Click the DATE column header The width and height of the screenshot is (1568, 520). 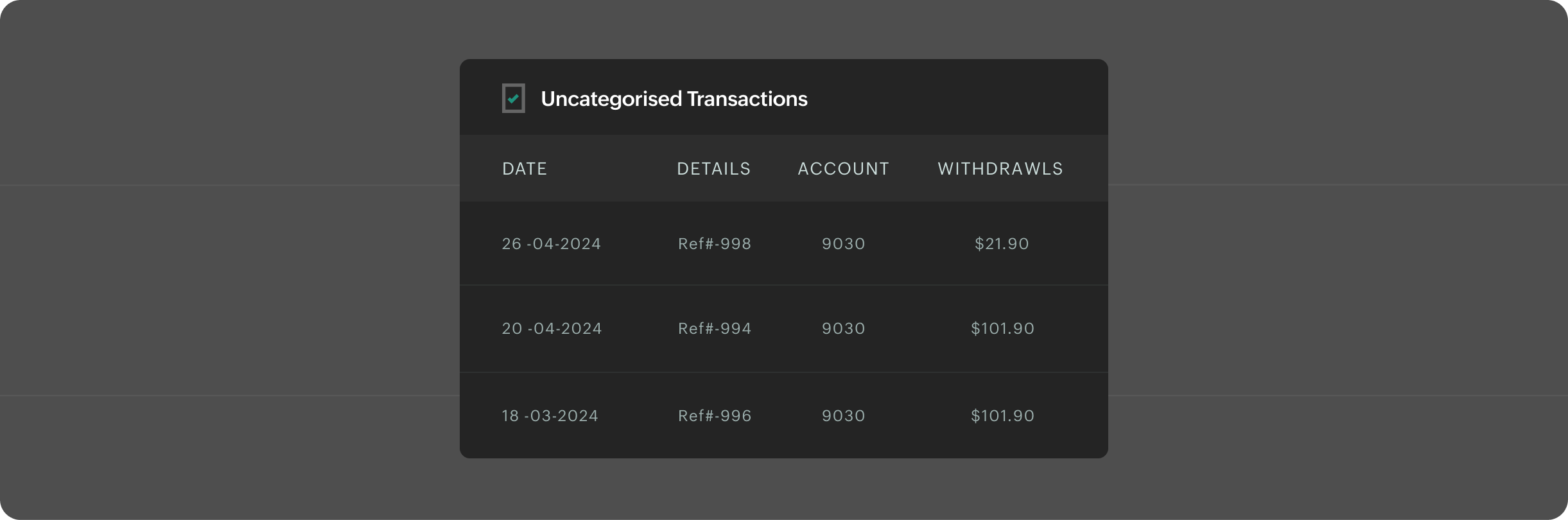click(525, 168)
